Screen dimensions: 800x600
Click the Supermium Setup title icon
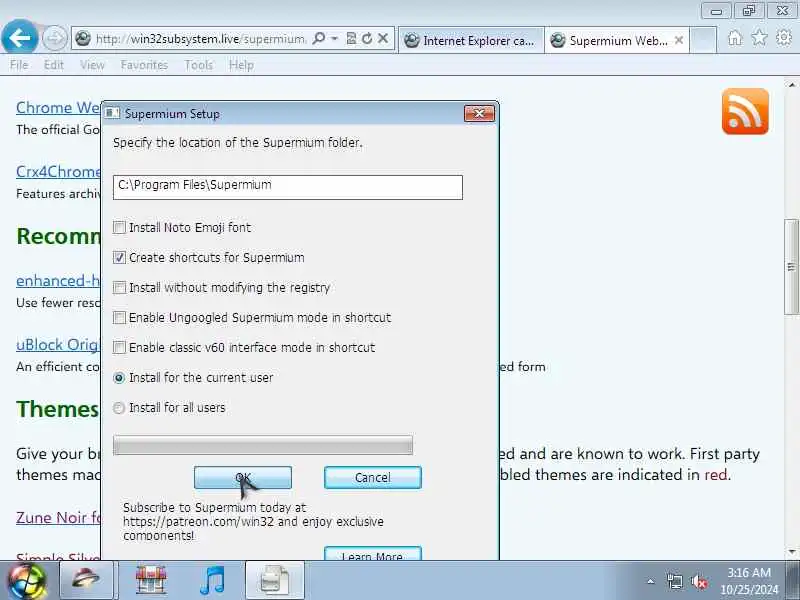click(x=112, y=113)
